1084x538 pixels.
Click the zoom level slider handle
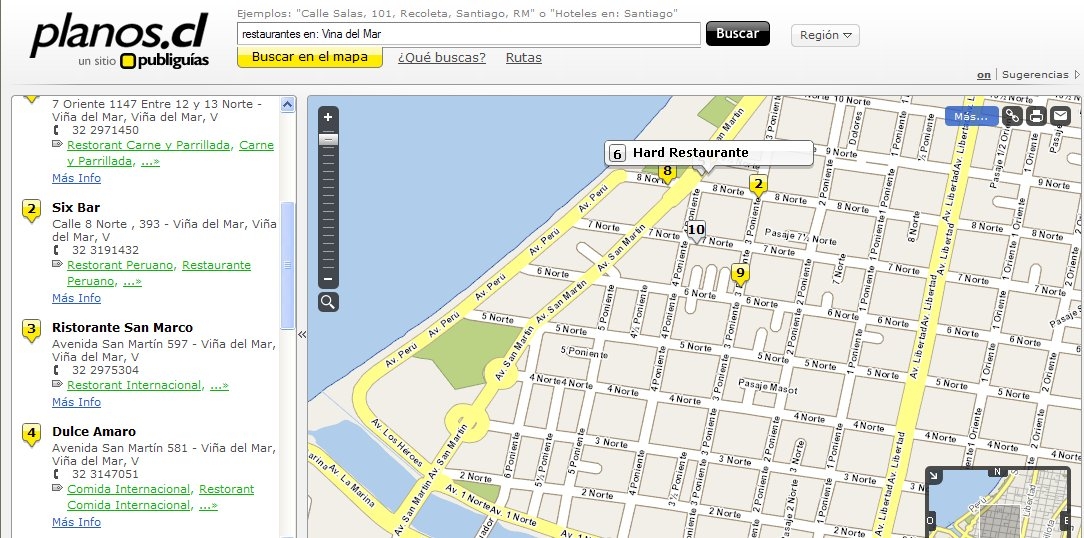click(x=328, y=139)
